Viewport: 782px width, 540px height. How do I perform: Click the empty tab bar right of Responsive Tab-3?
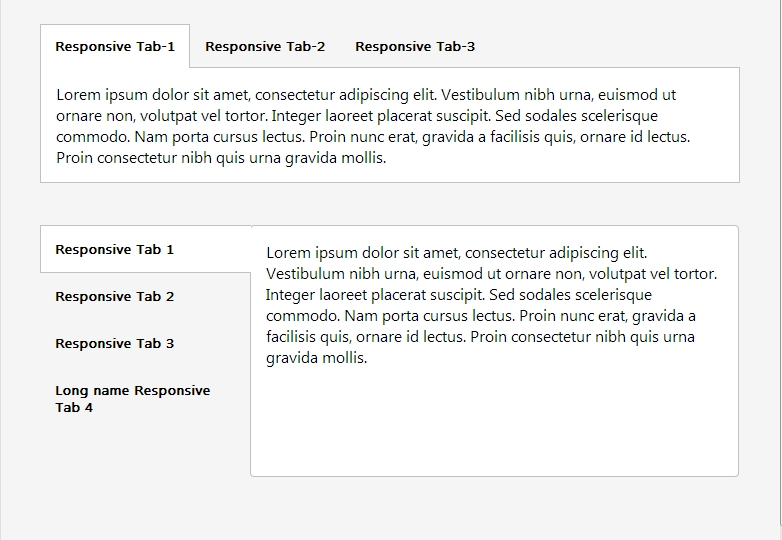[610, 46]
